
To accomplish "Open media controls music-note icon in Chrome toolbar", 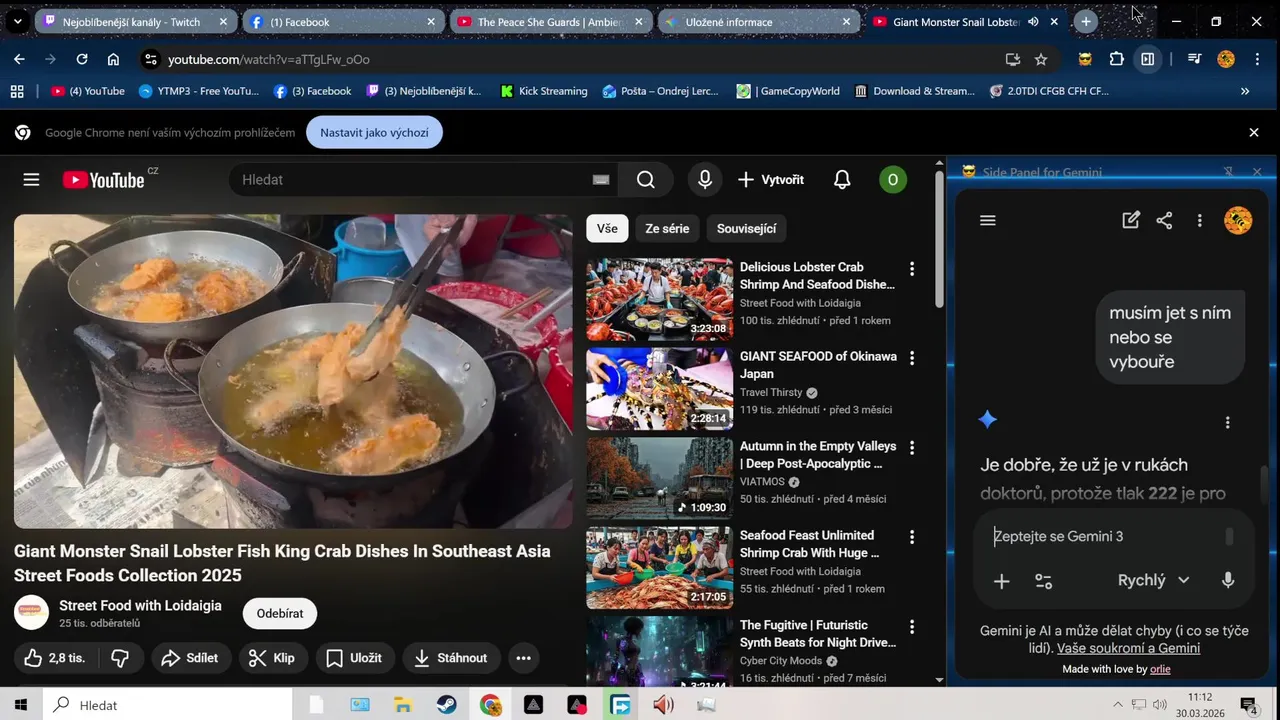I will click(x=1194, y=59).
